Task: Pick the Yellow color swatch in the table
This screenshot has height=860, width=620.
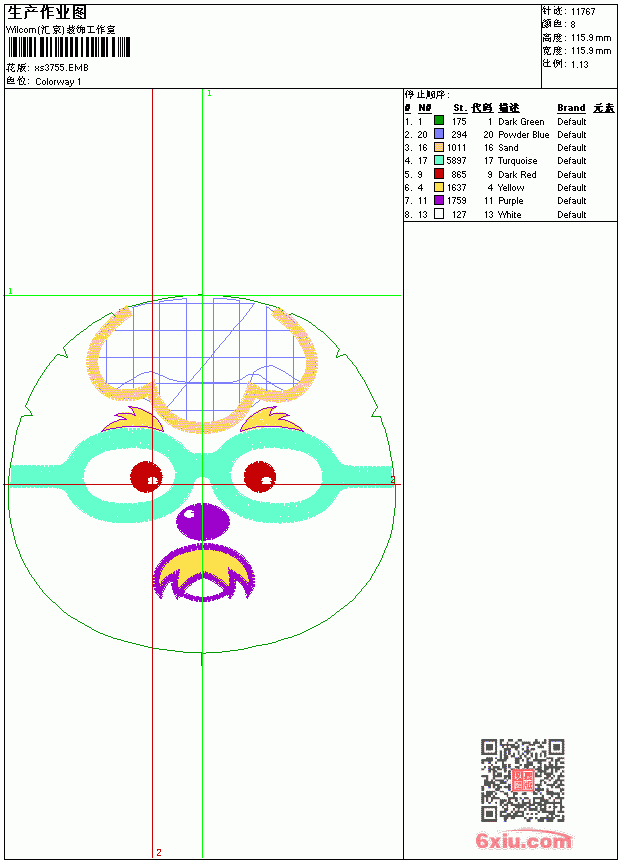Action: pyautogui.click(x=439, y=187)
